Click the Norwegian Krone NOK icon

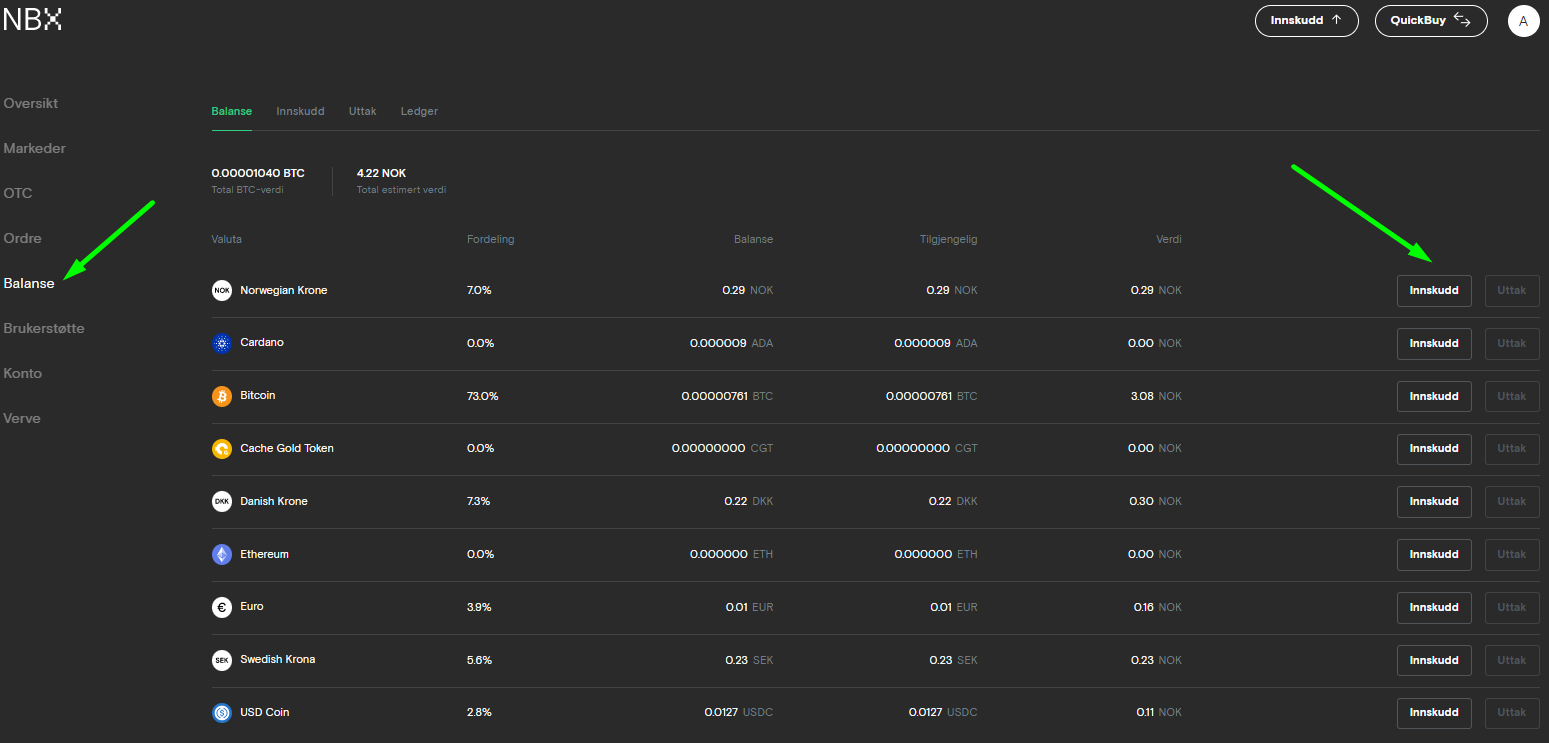pyautogui.click(x=222, y=290)
